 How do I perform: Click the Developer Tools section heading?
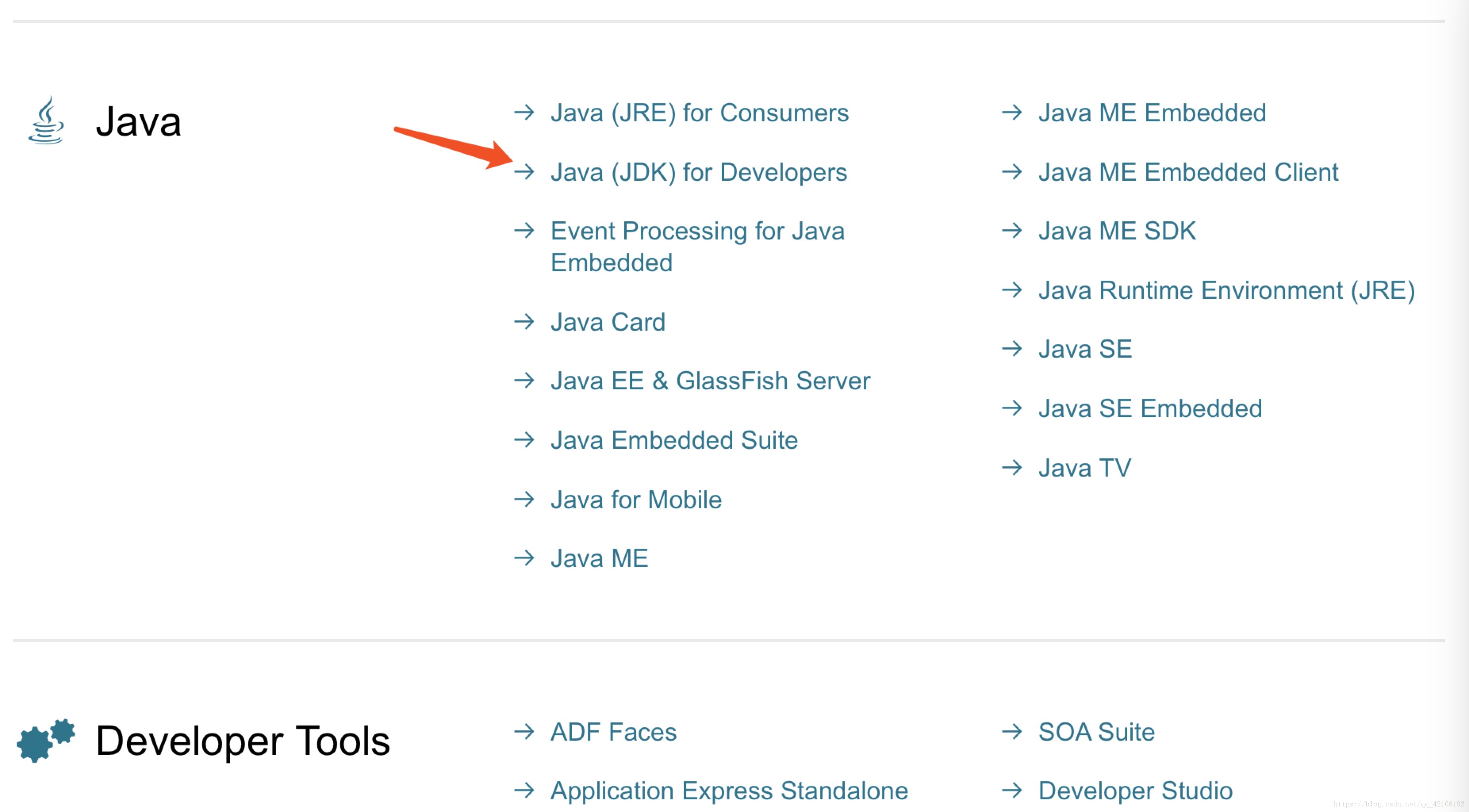pos(242,740)
